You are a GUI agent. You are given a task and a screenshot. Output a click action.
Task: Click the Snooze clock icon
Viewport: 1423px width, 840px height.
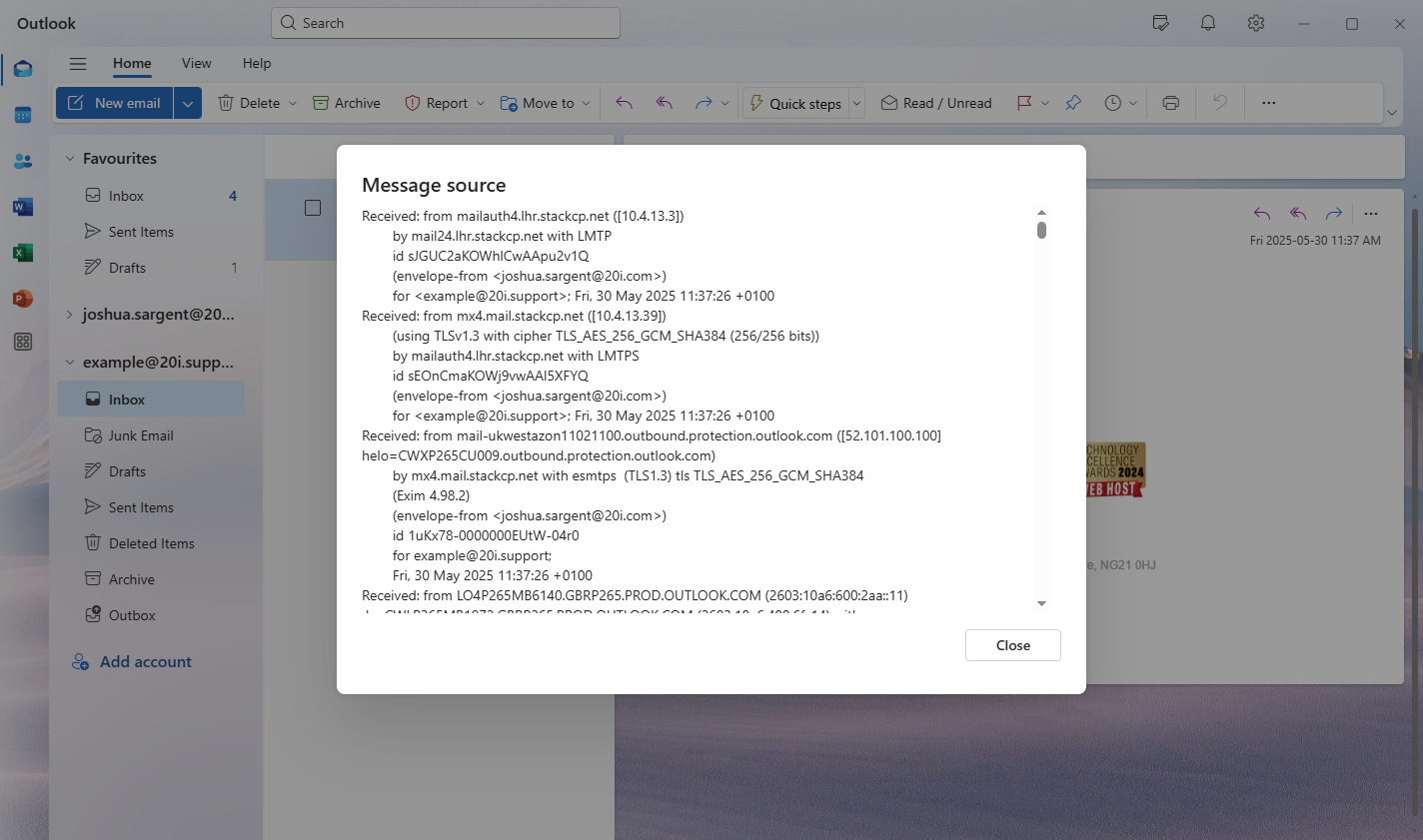[1113, 103]
